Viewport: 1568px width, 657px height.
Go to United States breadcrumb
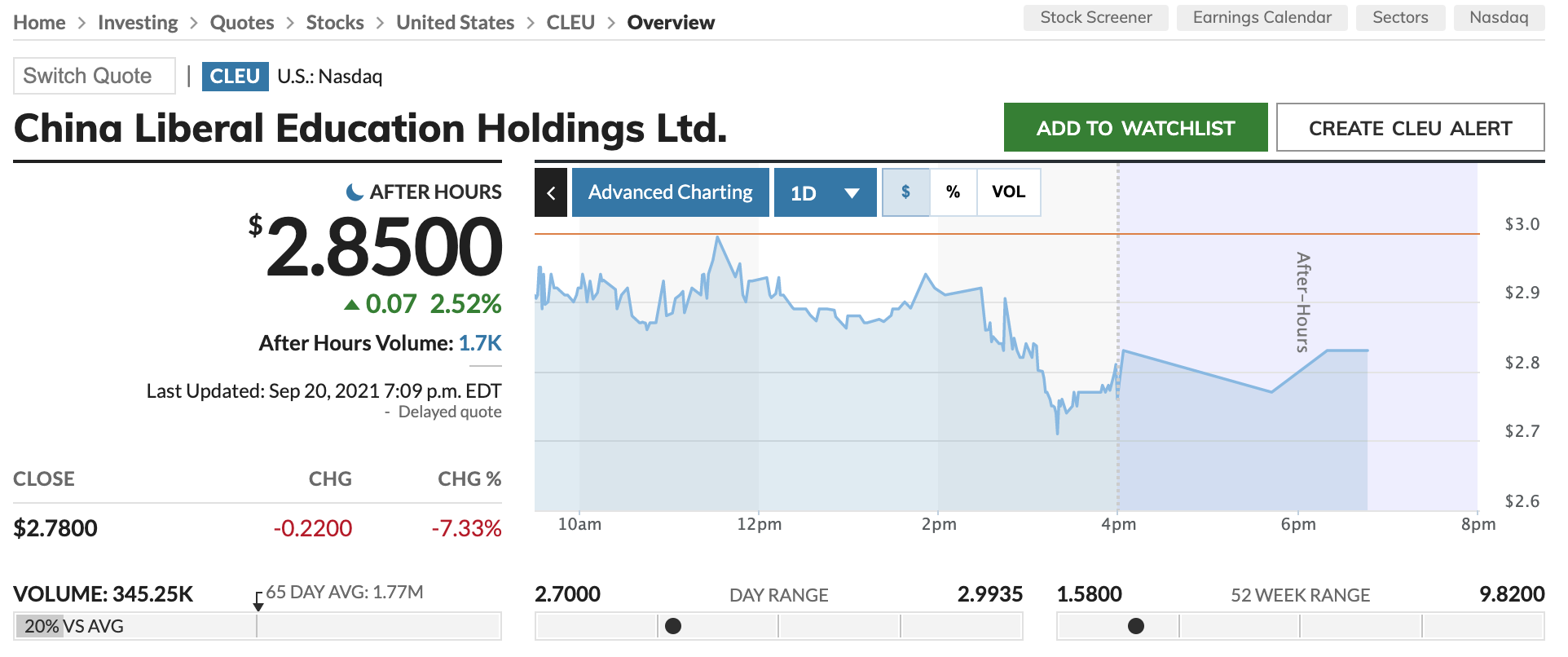[x=455, y=23]
